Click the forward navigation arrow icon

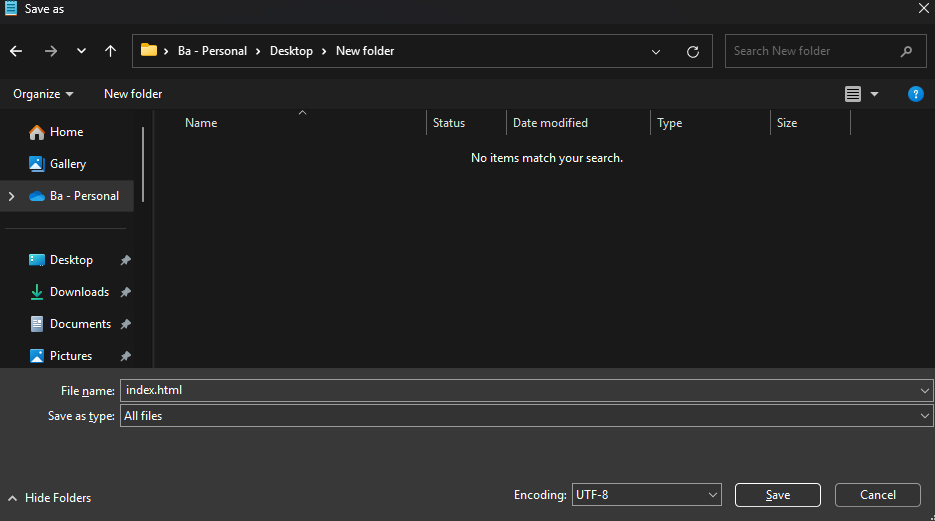51,51
